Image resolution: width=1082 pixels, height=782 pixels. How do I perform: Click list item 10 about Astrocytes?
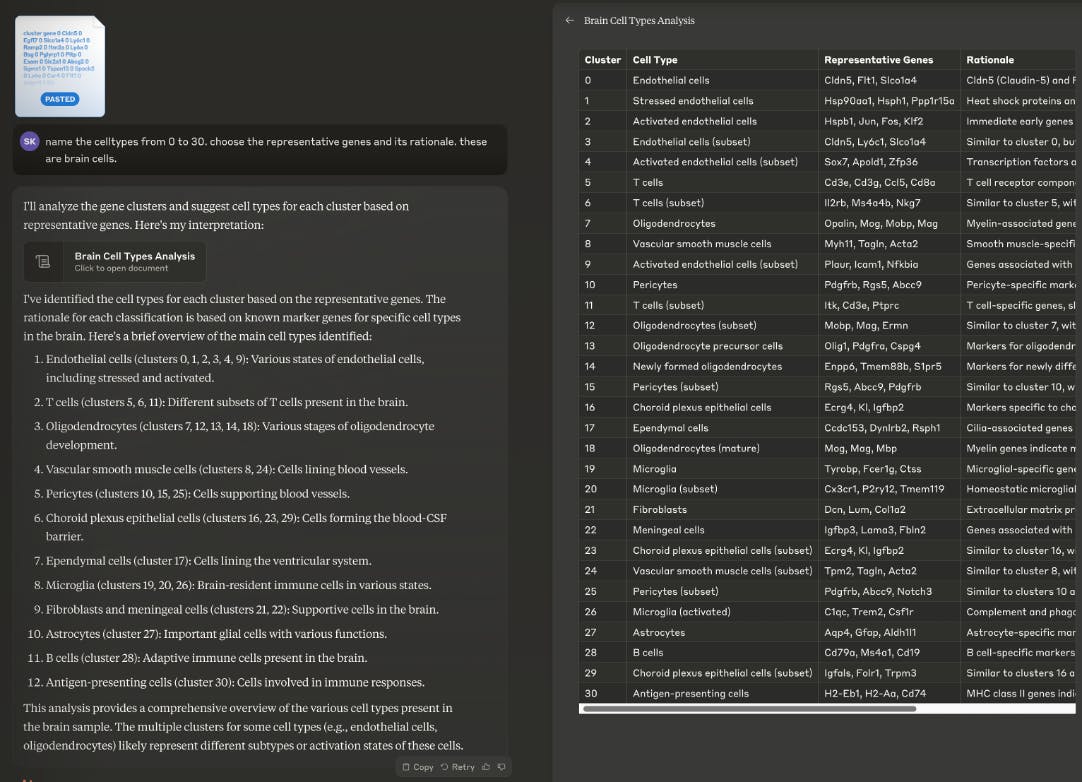pyautogui.click(x=217, y=634)
